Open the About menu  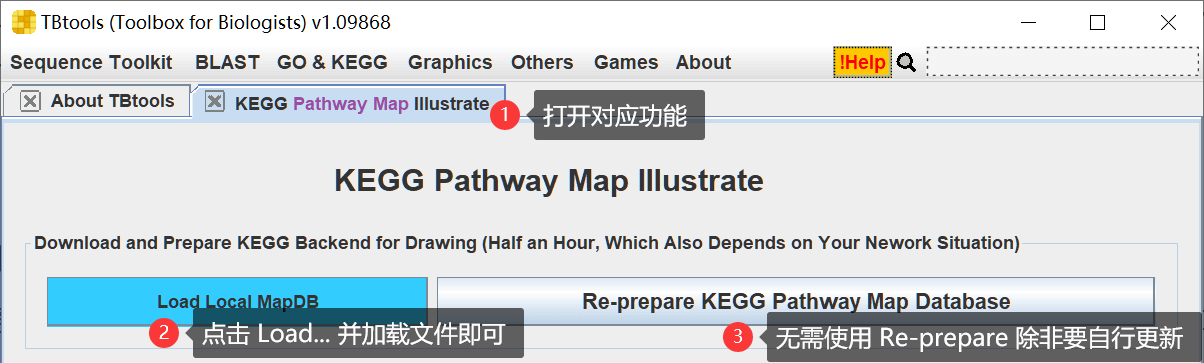pos(703,62)
